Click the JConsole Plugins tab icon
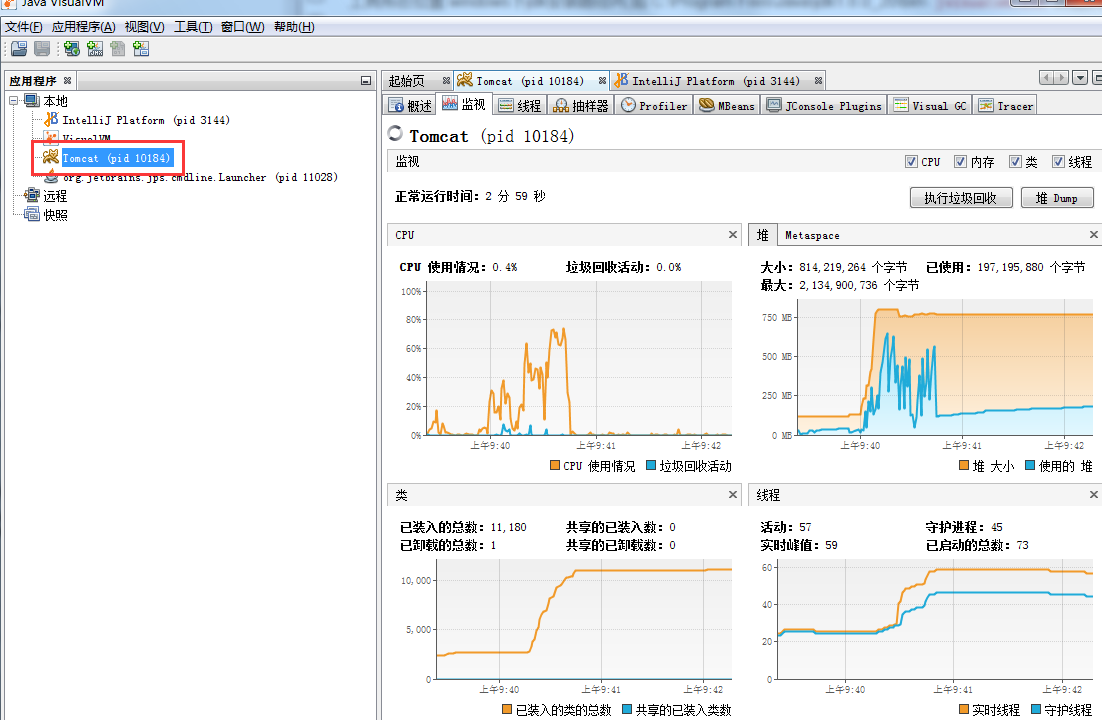This screenshot has width=1102, height=720. pyautogui.click(x=774, y=105)
